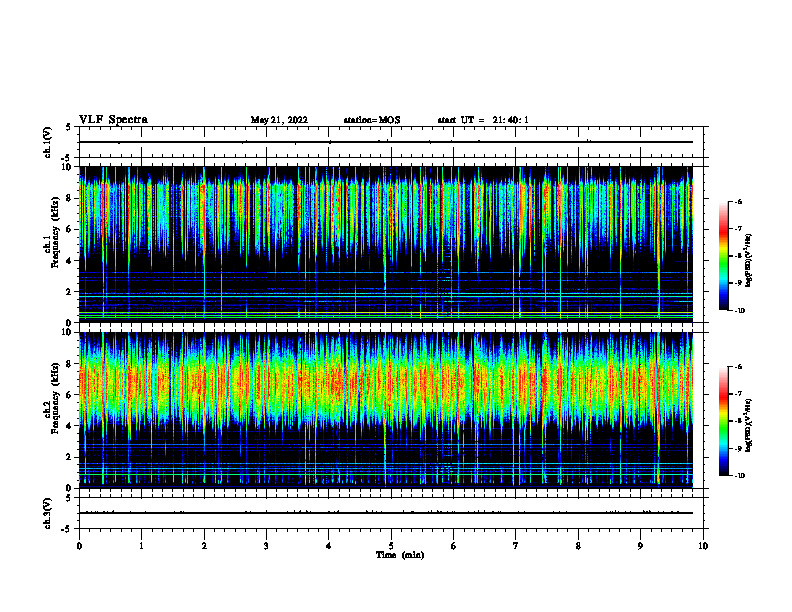This screenshot has width=792, height=612.
Task: Click the "ch.1(V)" axis label
Action: pos(47,142)
